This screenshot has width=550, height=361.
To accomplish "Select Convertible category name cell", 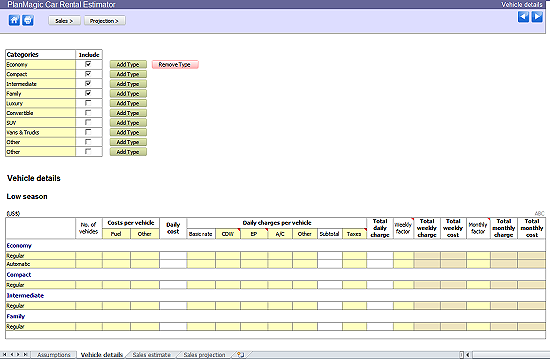I will pyautogui.click(x=41, y=113).
